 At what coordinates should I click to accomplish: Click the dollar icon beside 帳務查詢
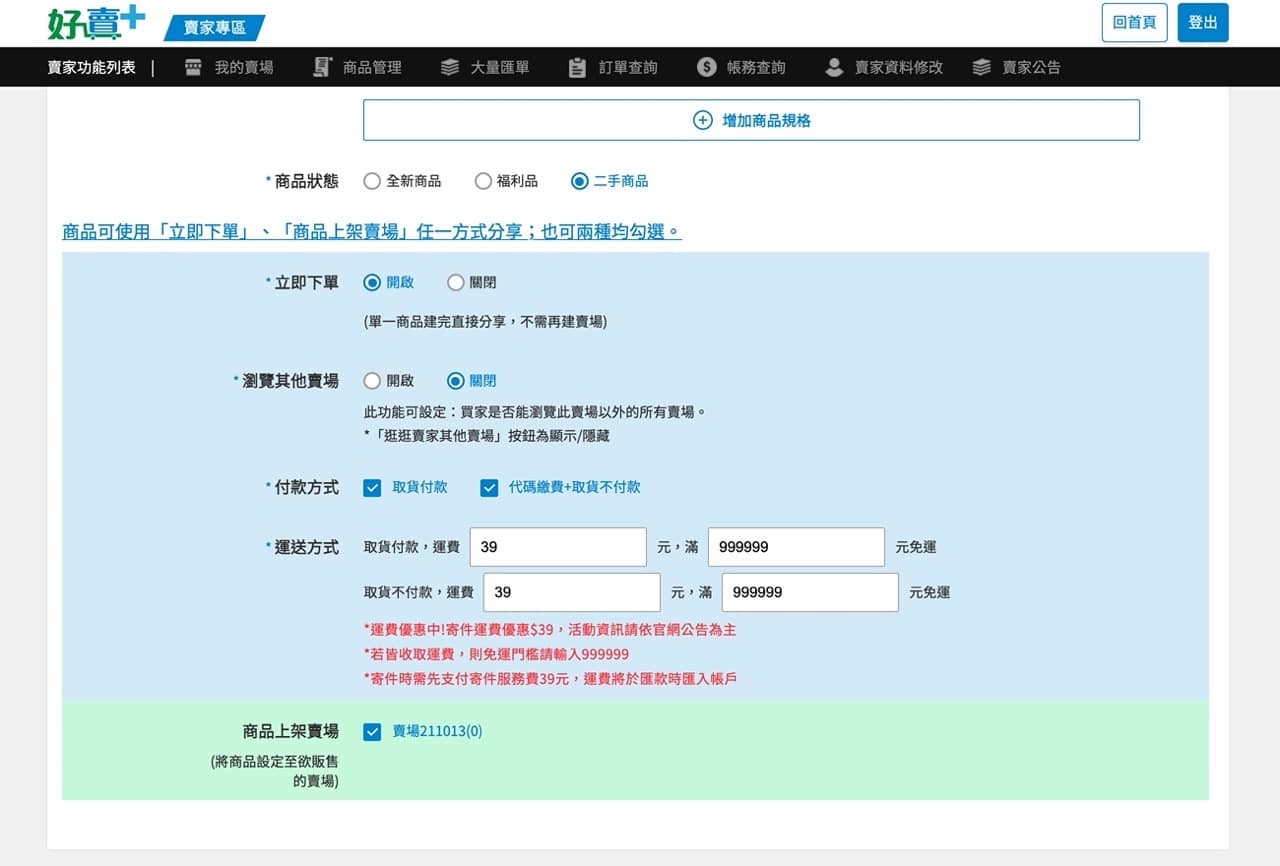707,67
